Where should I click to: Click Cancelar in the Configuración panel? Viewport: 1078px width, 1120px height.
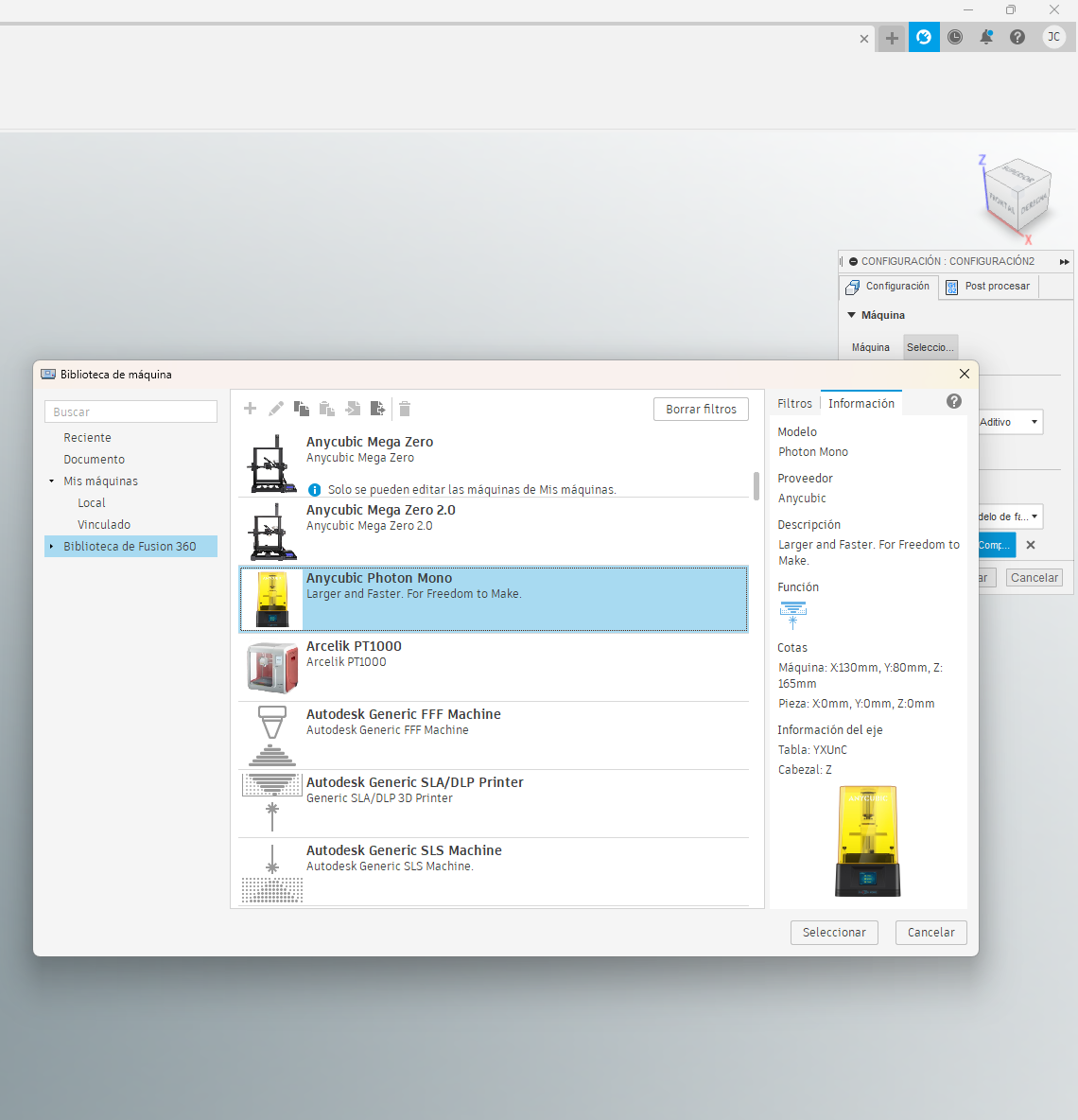1035,578
